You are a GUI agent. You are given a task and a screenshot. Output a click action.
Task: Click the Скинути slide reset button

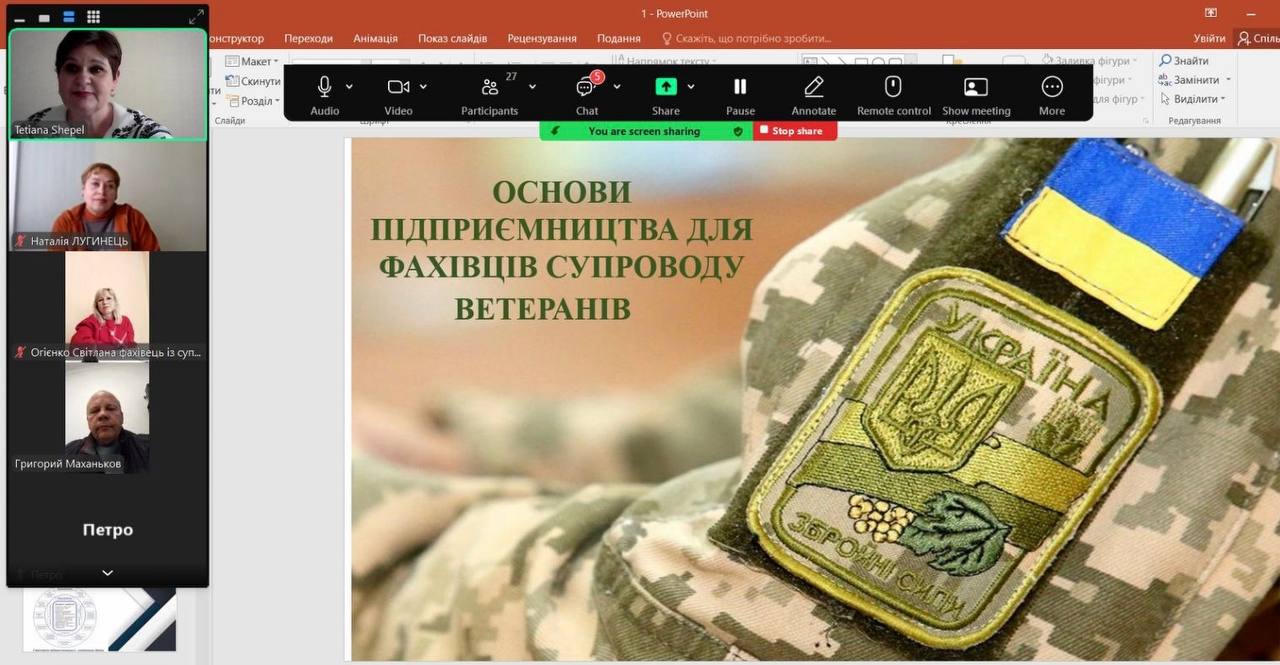[253, 81]
